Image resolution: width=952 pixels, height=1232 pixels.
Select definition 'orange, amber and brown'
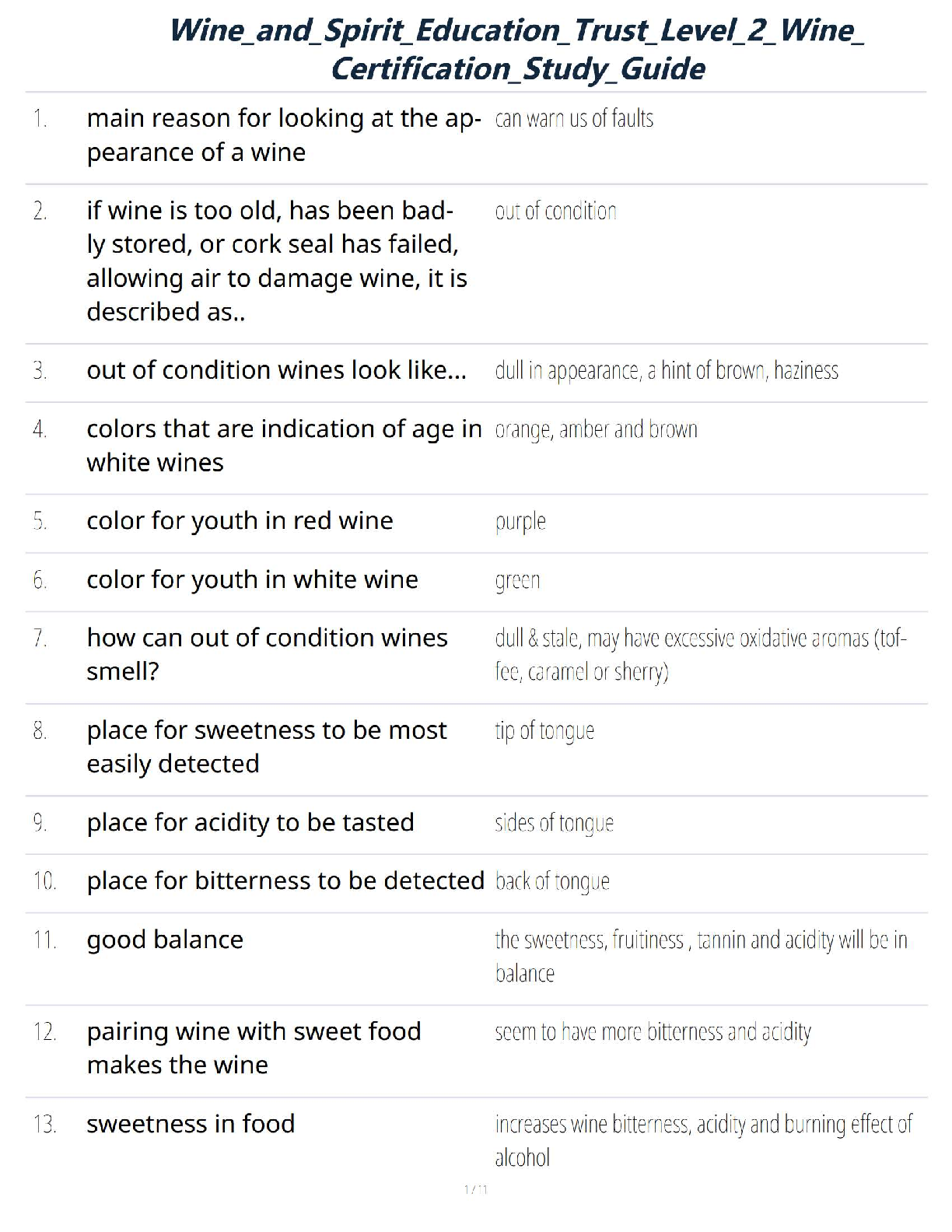click(x=596, y=429)
